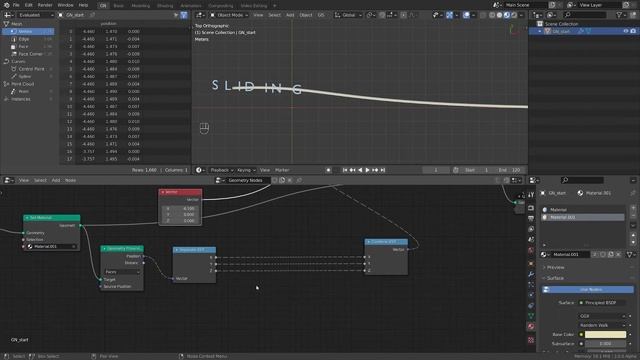Select Control Point under Curves
This screenshot has width=640, height=360.
[x=29, y=69]
